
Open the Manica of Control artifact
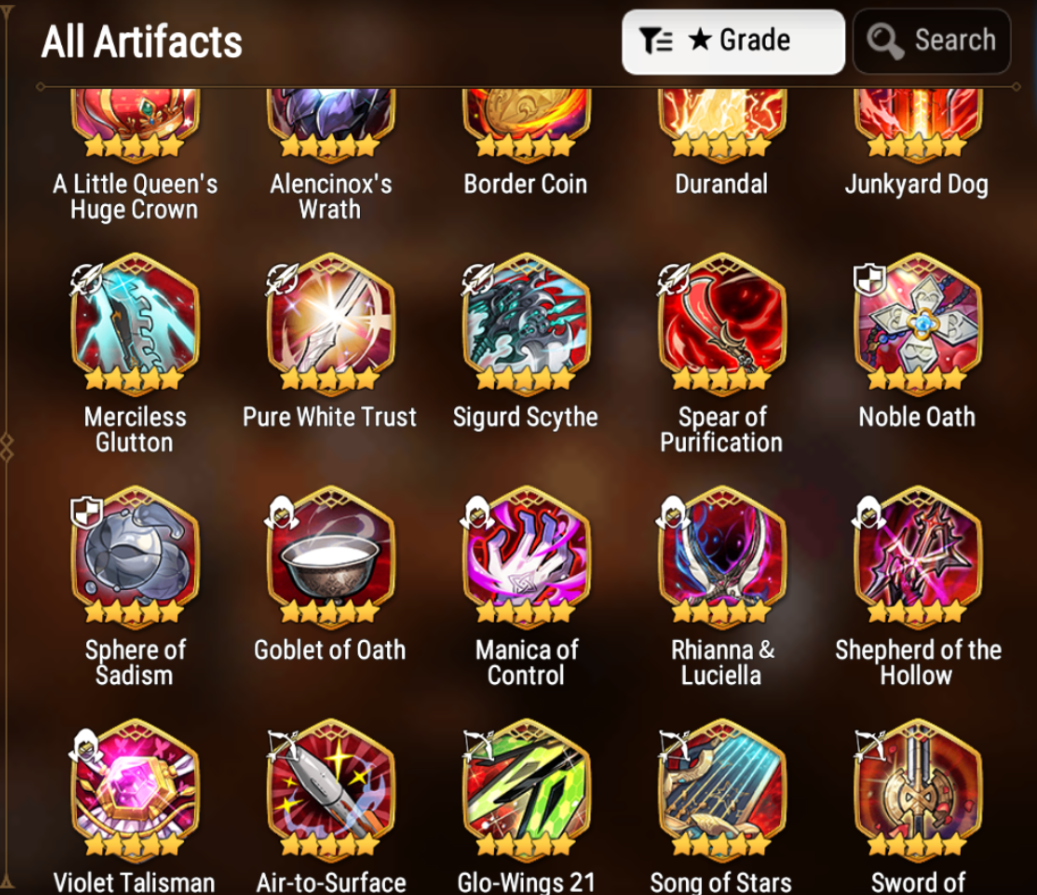(x=526, y=555)
